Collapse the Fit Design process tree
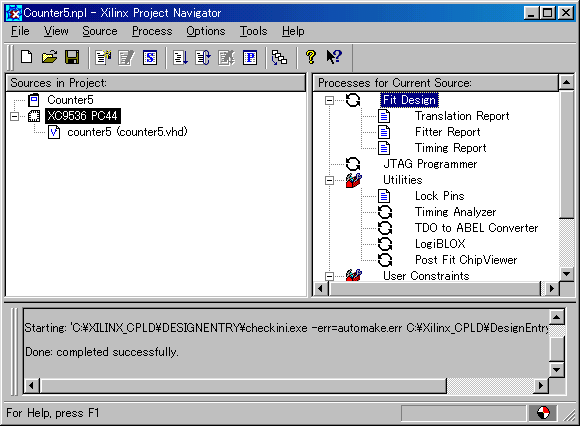Viewport: 580px width, 426px height. tap(329, 100)
